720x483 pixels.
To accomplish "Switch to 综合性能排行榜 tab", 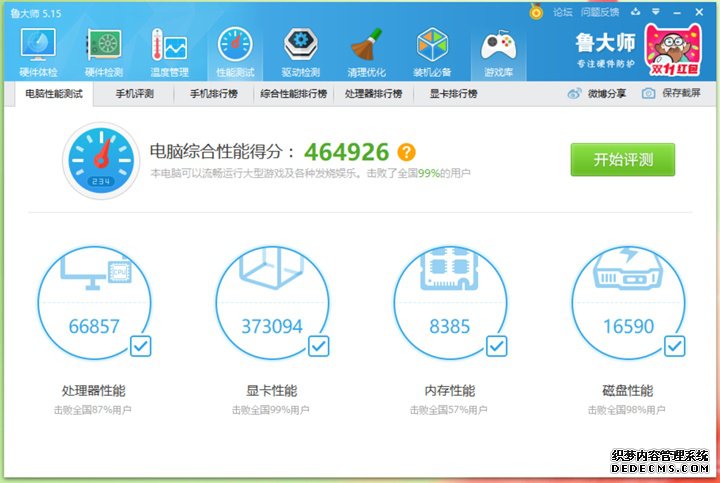I will [293, 94].
